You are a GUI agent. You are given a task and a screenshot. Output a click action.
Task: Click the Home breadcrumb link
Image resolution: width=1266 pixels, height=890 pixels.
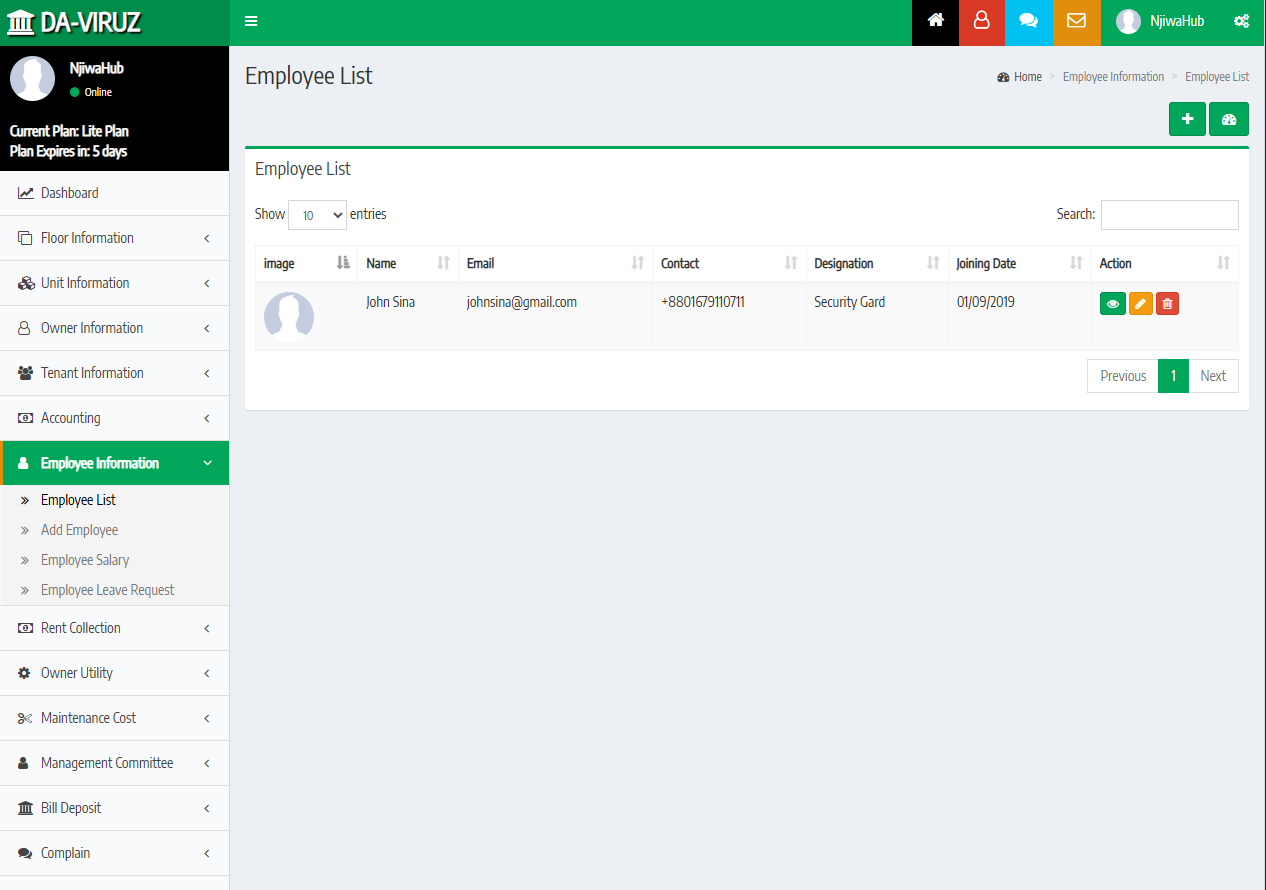1027,77
